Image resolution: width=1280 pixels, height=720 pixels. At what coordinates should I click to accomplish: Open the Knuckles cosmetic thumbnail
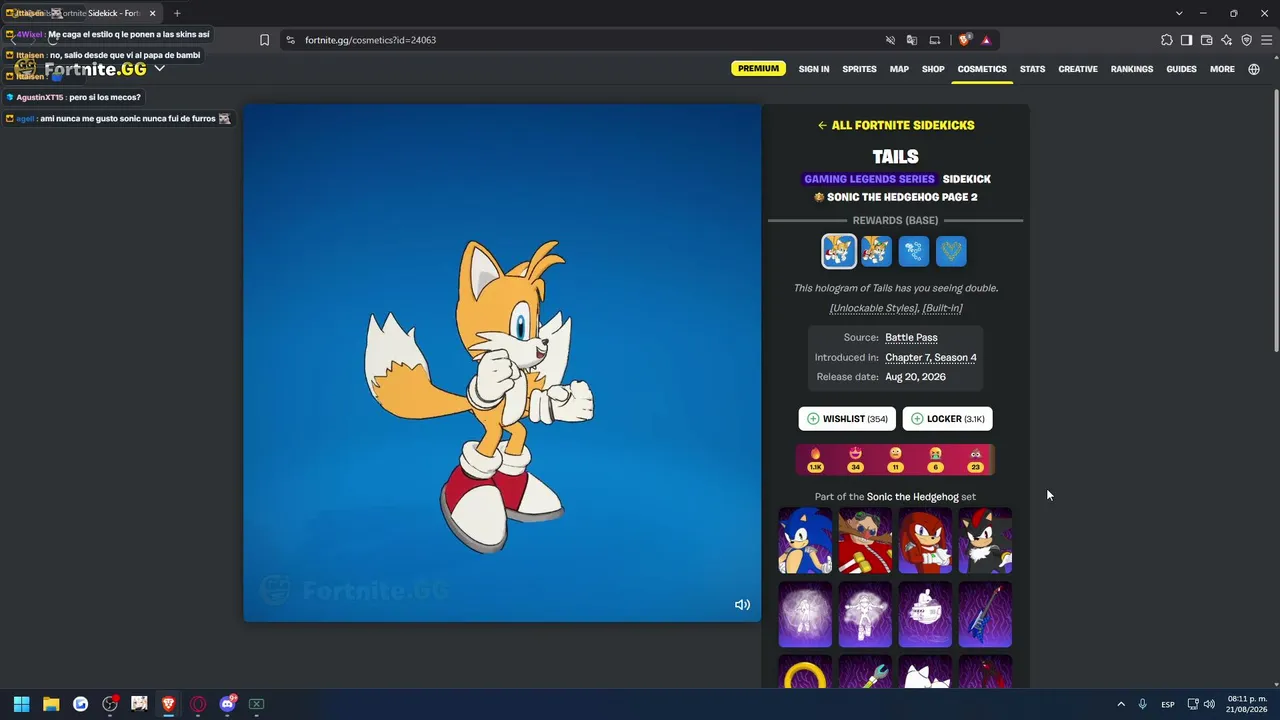click(925, 541)
